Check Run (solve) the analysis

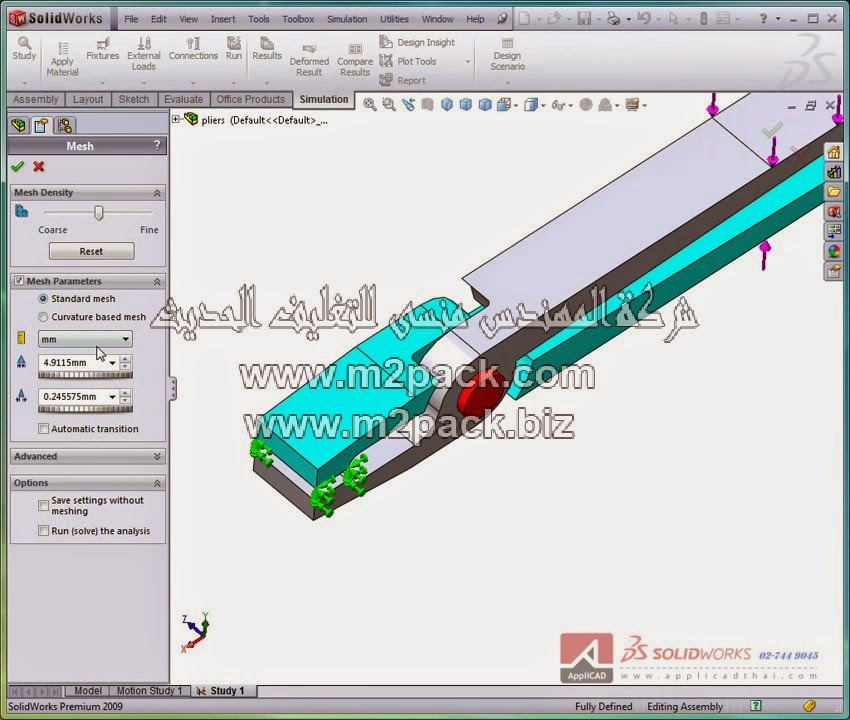pos(43,531)
